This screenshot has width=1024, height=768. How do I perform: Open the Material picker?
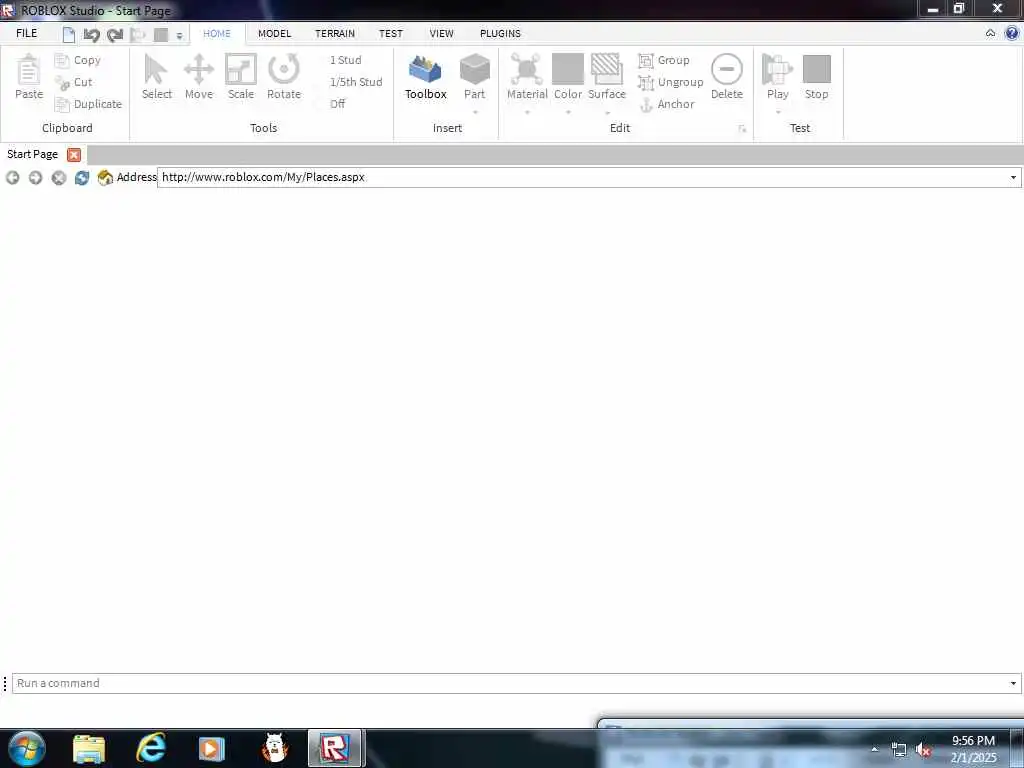click(527, 77)
